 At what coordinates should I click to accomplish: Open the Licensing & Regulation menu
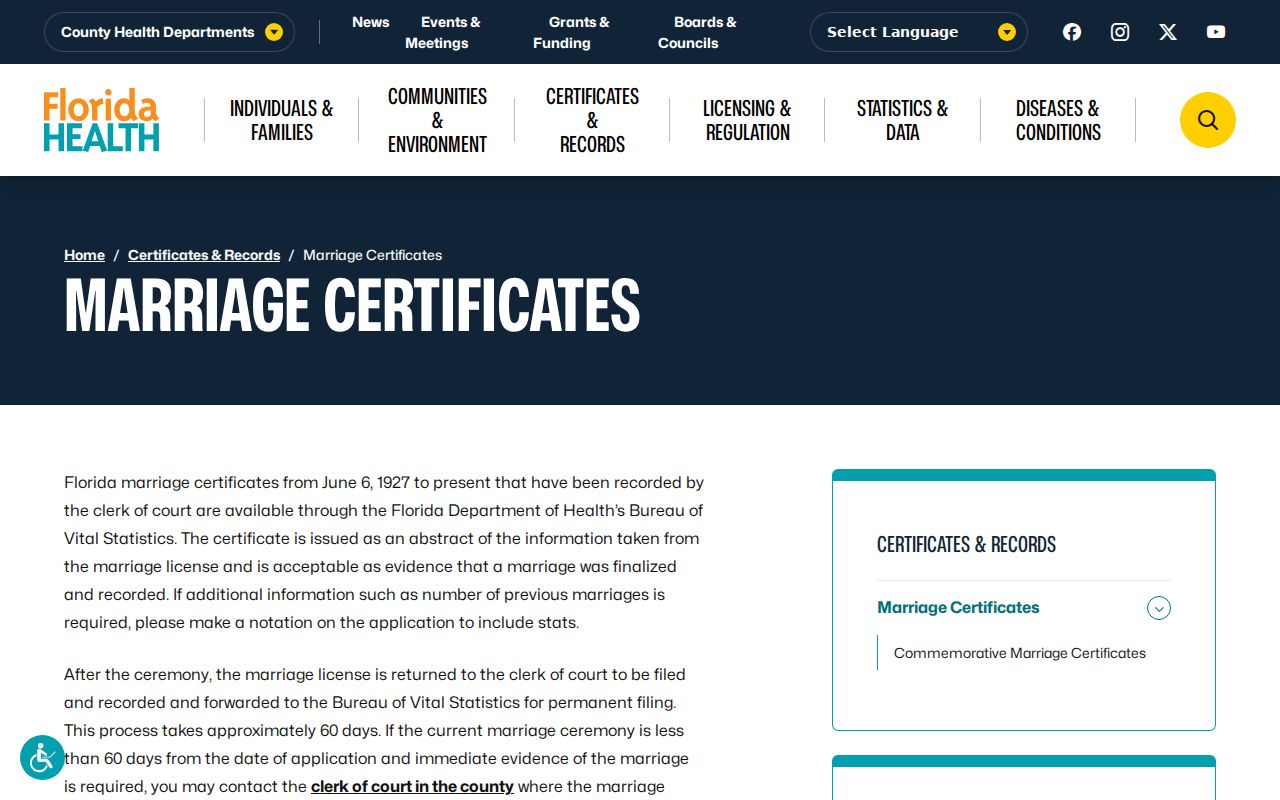pyautogui.click(x=747, y=120)
